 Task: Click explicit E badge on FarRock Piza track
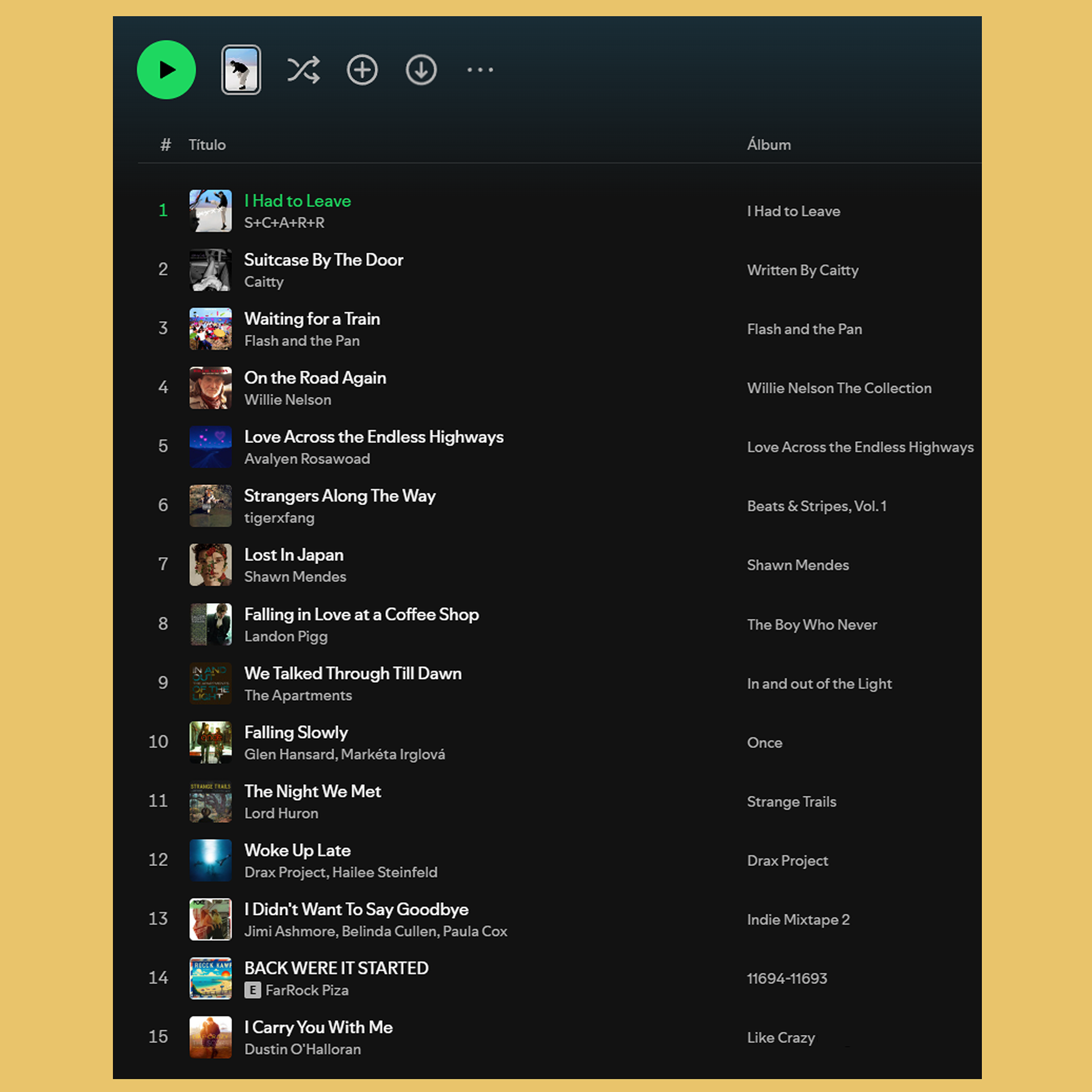click(253, 990)
